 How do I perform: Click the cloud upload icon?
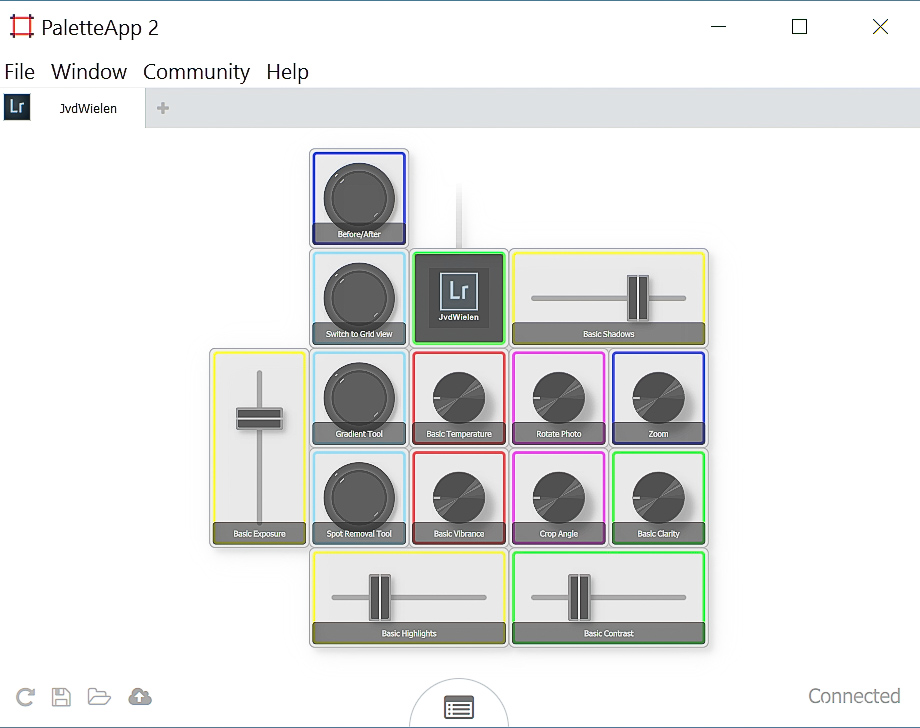coord(140,696)
